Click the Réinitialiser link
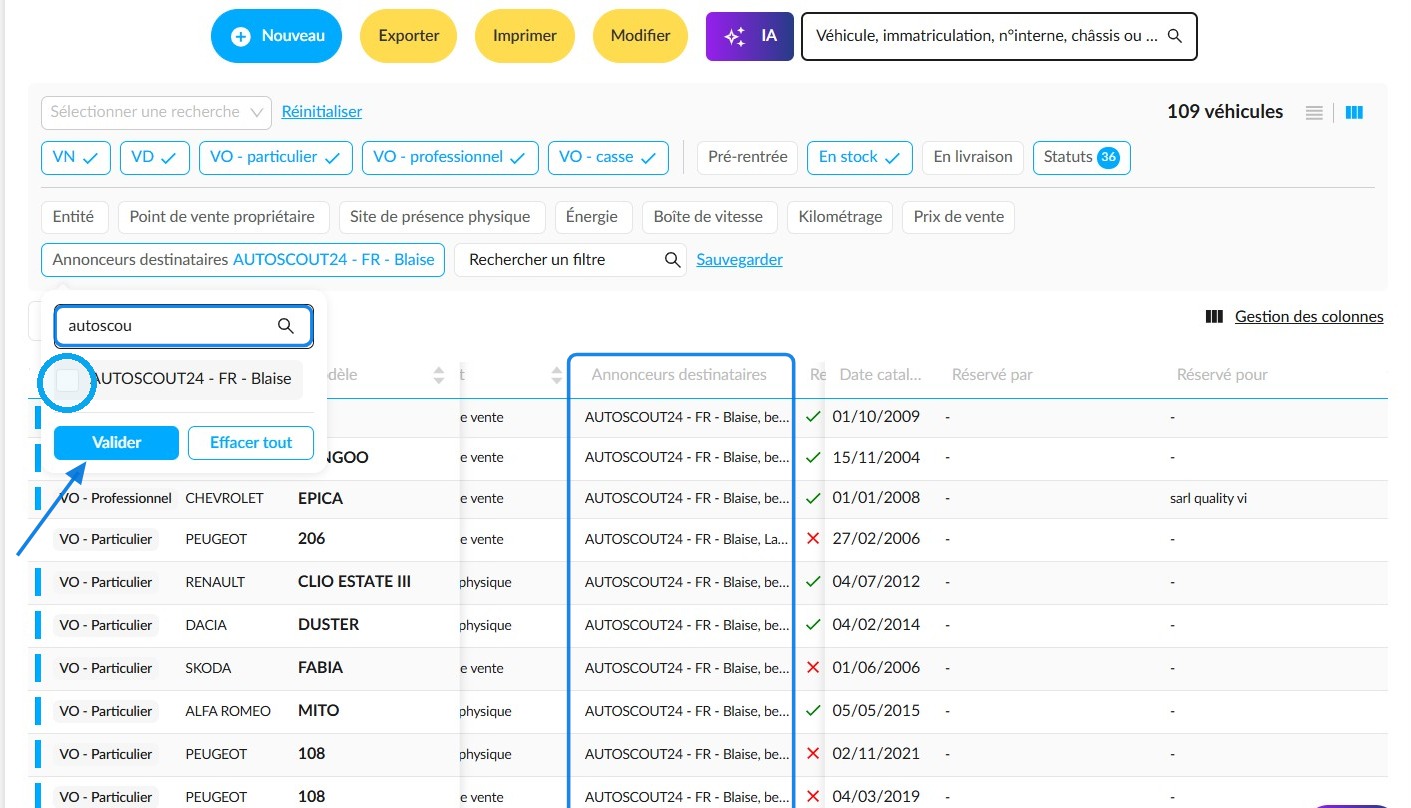This screenshot has width=1411, height=808. point(322,112)
